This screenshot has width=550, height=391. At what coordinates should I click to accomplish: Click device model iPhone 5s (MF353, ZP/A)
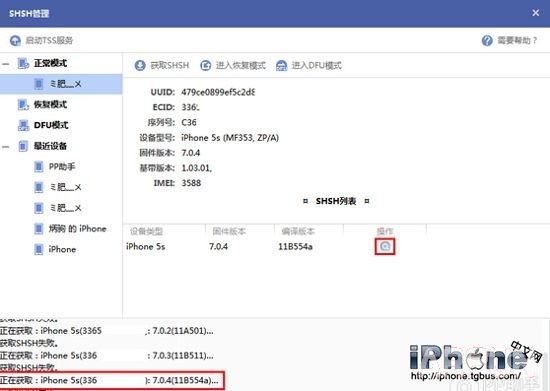point(230,137)
